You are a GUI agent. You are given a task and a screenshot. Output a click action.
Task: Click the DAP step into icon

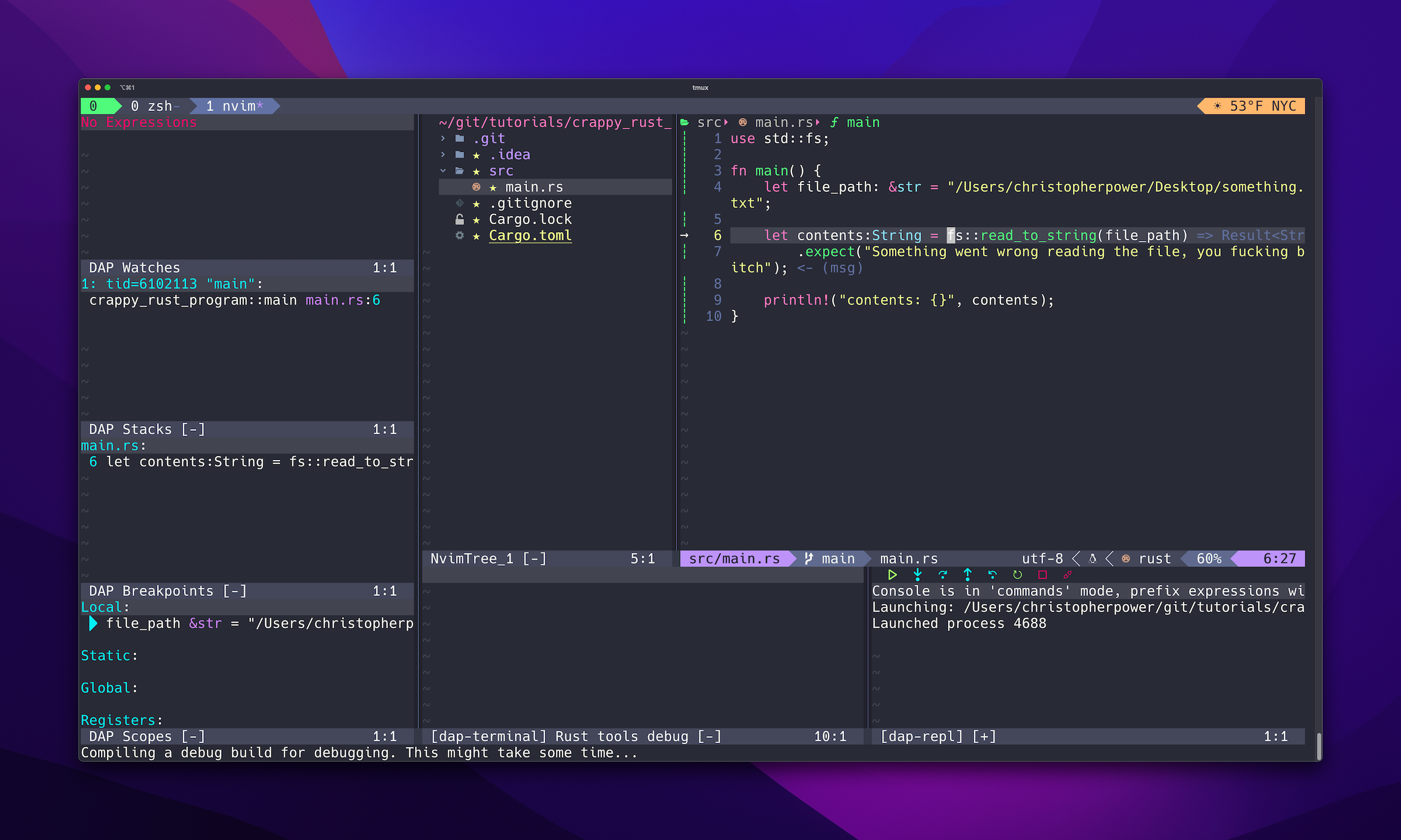point(917,575)
